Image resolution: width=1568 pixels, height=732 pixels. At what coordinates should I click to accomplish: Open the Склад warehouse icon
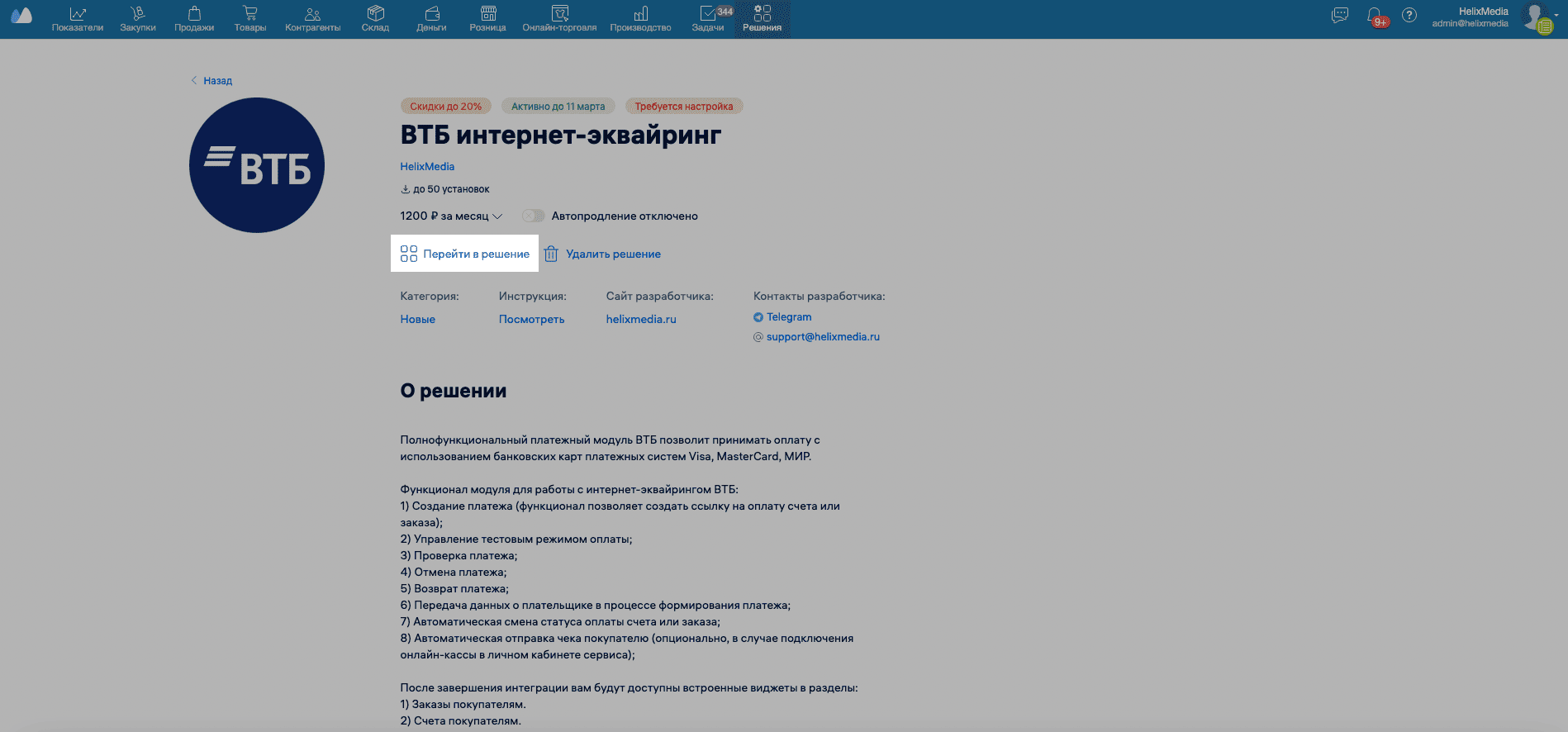tap(375, 14)
